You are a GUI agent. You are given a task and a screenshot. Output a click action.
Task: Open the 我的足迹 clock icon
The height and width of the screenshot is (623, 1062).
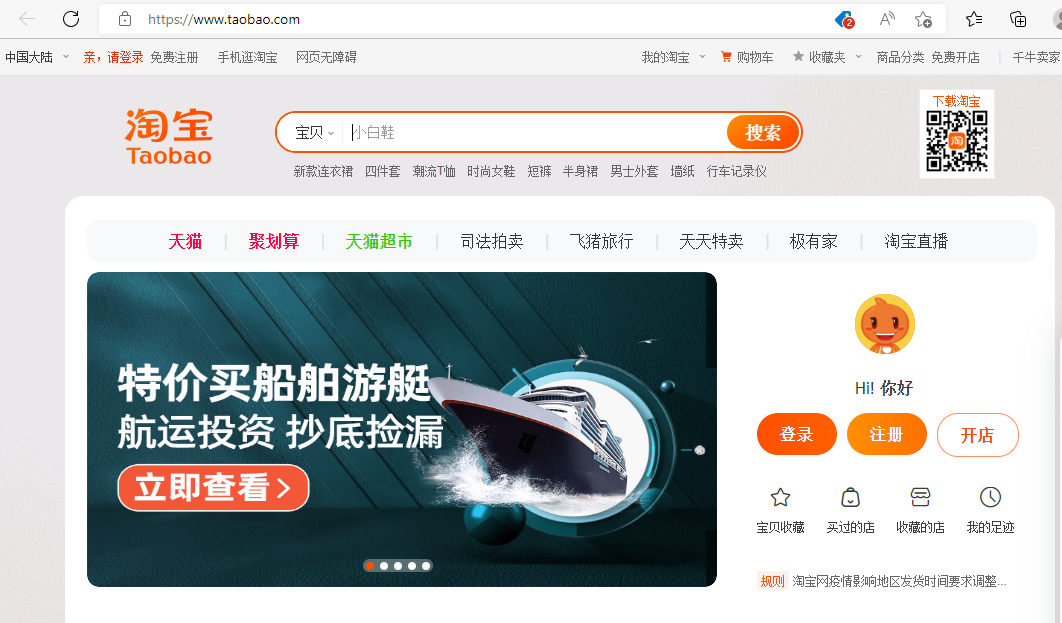coord(990,498)
